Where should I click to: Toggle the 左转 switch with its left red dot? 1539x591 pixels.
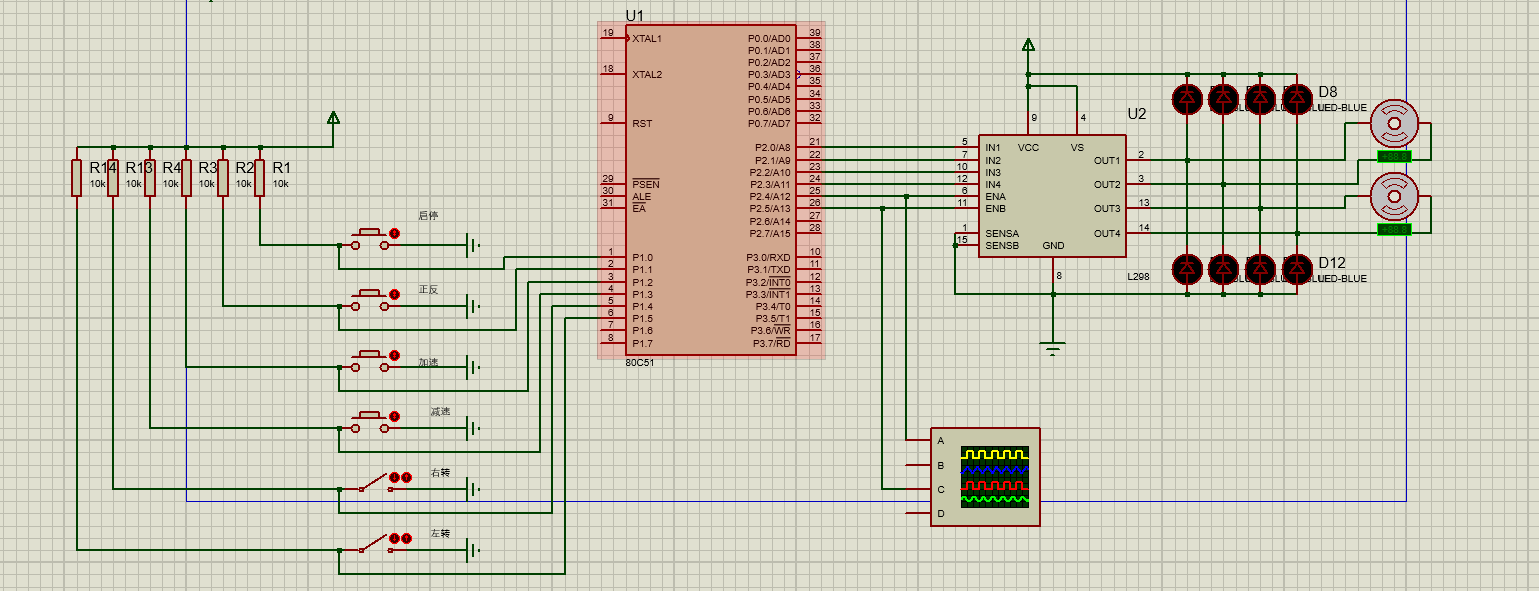coord(394,538)
